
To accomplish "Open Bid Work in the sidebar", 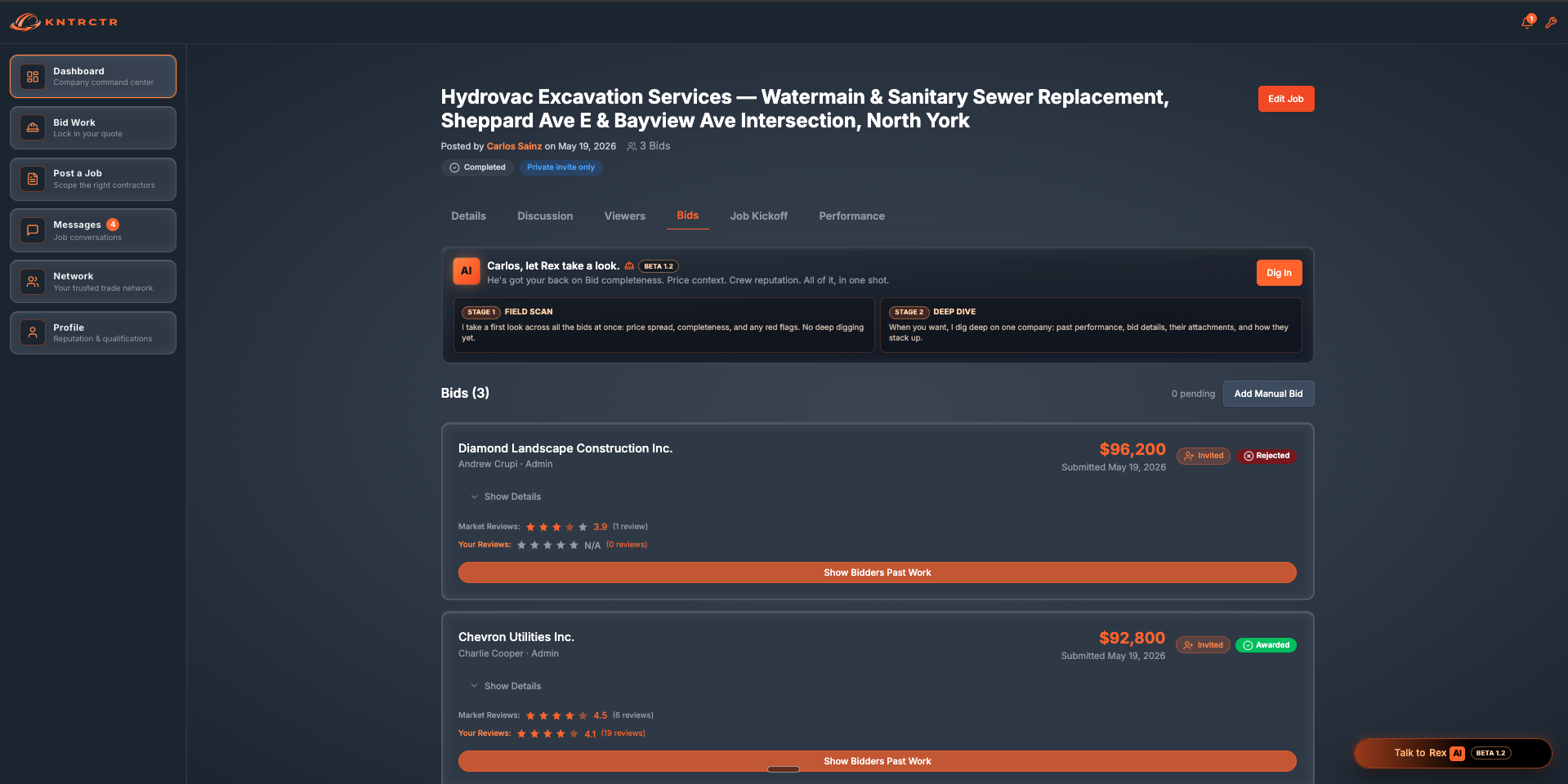I will click(x=93, y=127).
